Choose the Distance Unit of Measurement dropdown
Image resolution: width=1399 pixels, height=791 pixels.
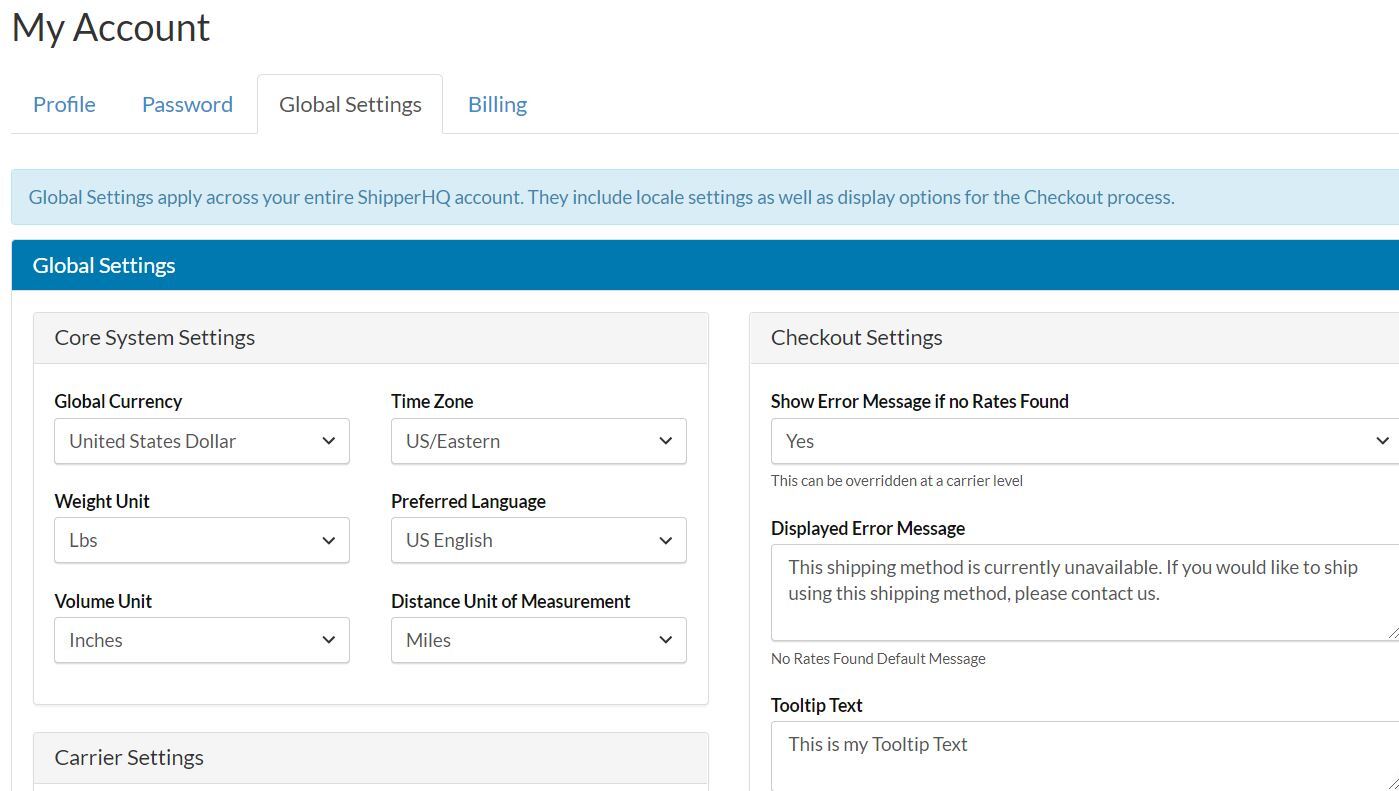click(538, 640)
